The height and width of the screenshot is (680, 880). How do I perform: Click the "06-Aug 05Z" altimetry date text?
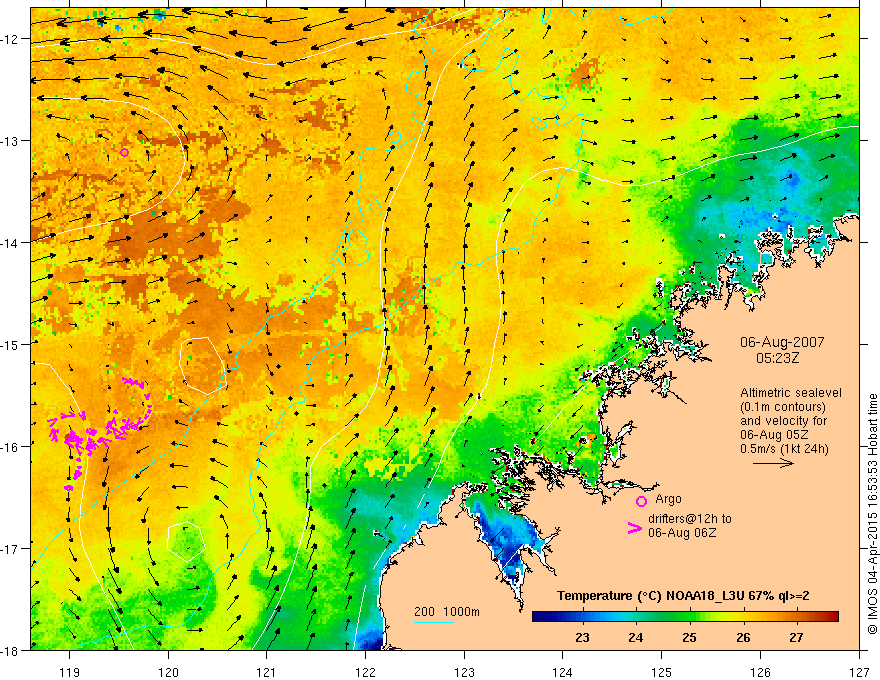(774, 435)
